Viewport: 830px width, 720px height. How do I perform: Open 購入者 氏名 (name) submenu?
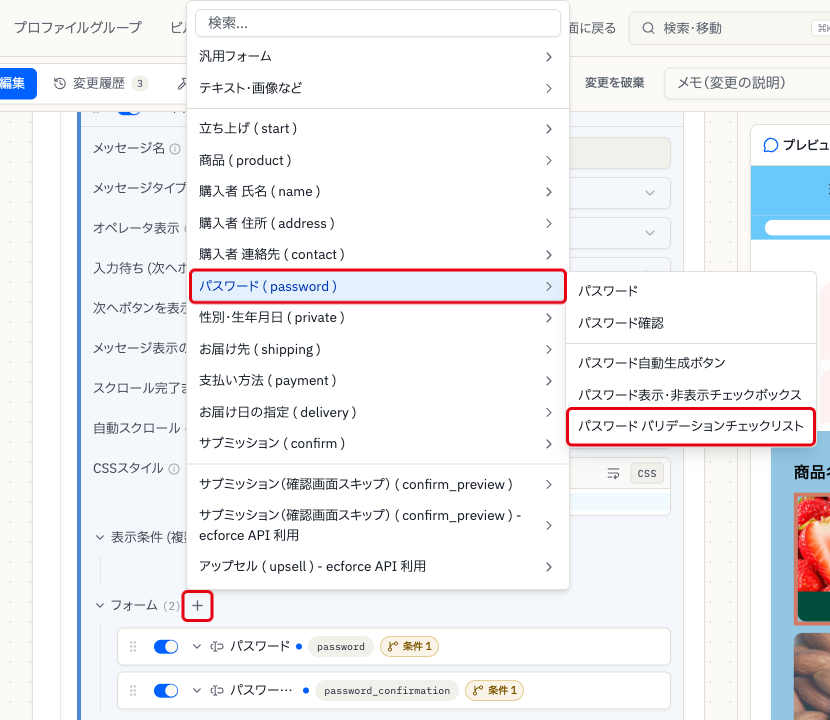377,192
